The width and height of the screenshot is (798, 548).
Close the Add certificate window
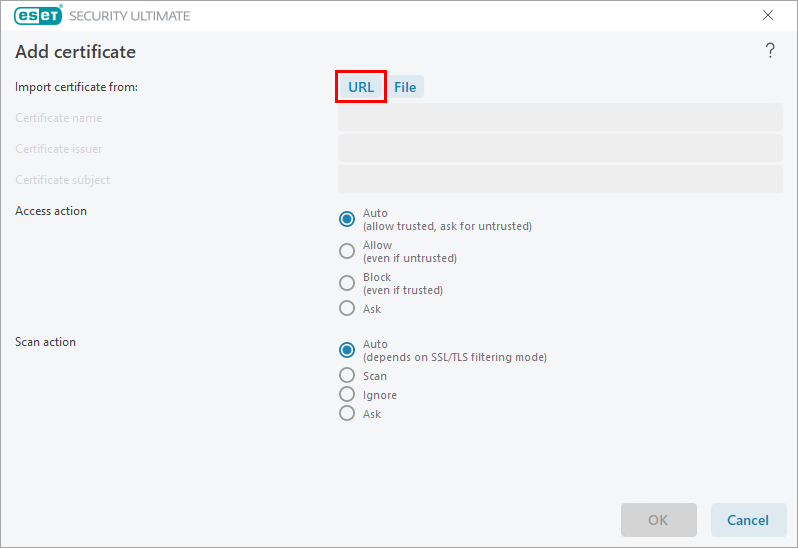point(768,16)
